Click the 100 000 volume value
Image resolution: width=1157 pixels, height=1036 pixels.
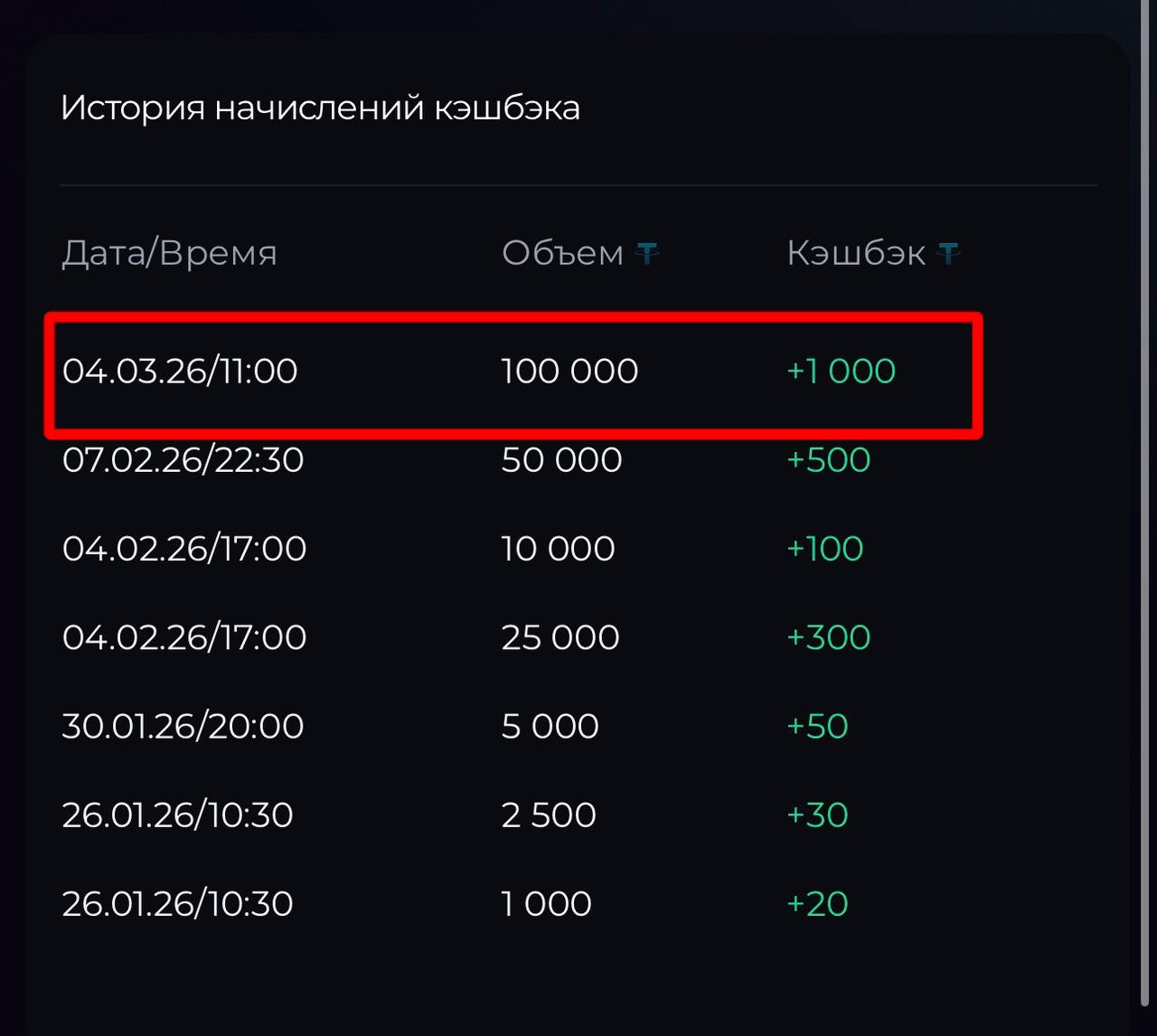click(x=569, y=371)
